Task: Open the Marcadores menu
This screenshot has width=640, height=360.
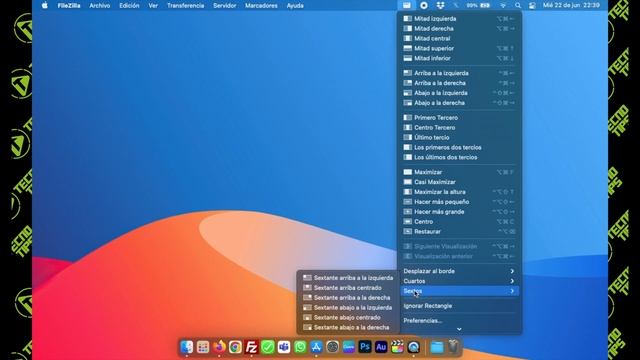Action: [261, 5]
